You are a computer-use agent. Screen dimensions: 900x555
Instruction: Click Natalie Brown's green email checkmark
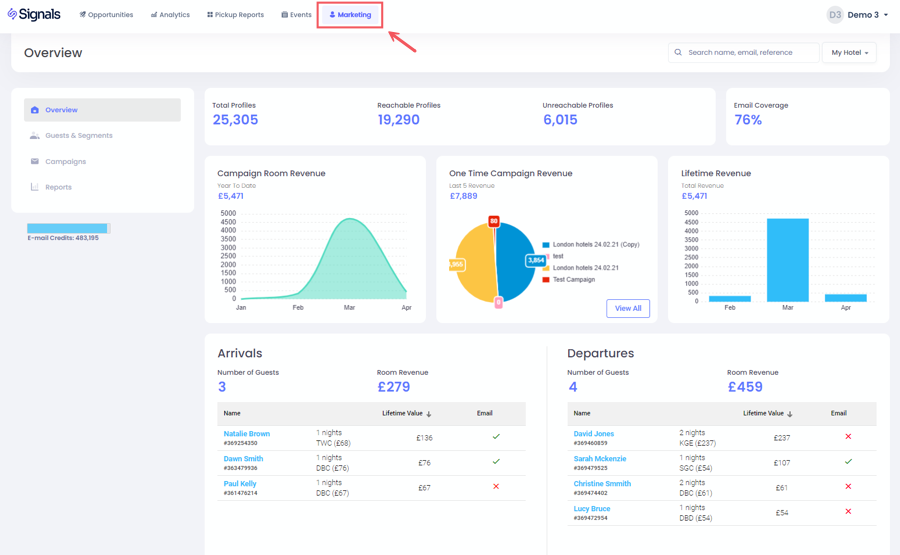pos(496,437)
